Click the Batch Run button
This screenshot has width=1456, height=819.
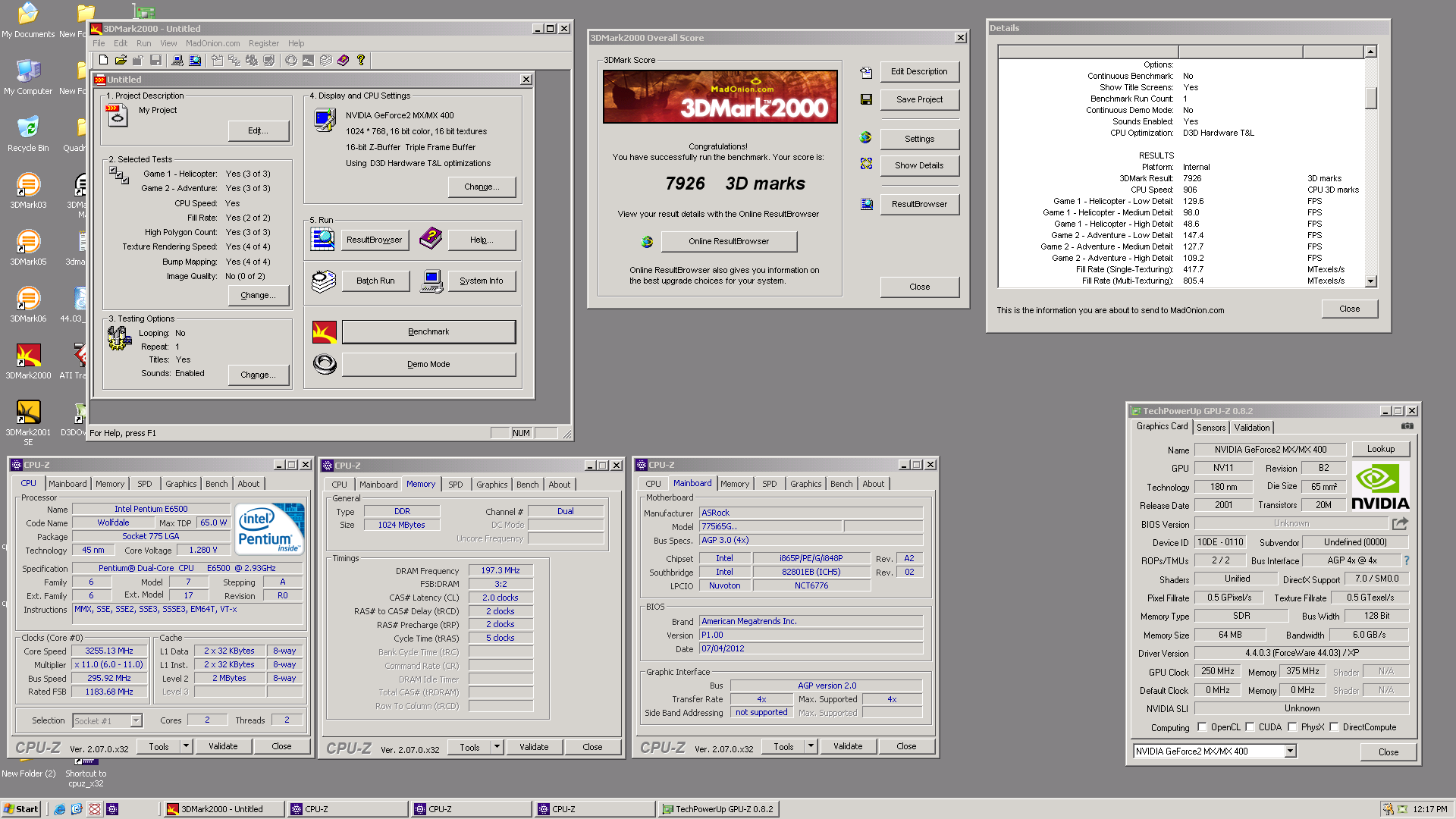tap(375, 281)
